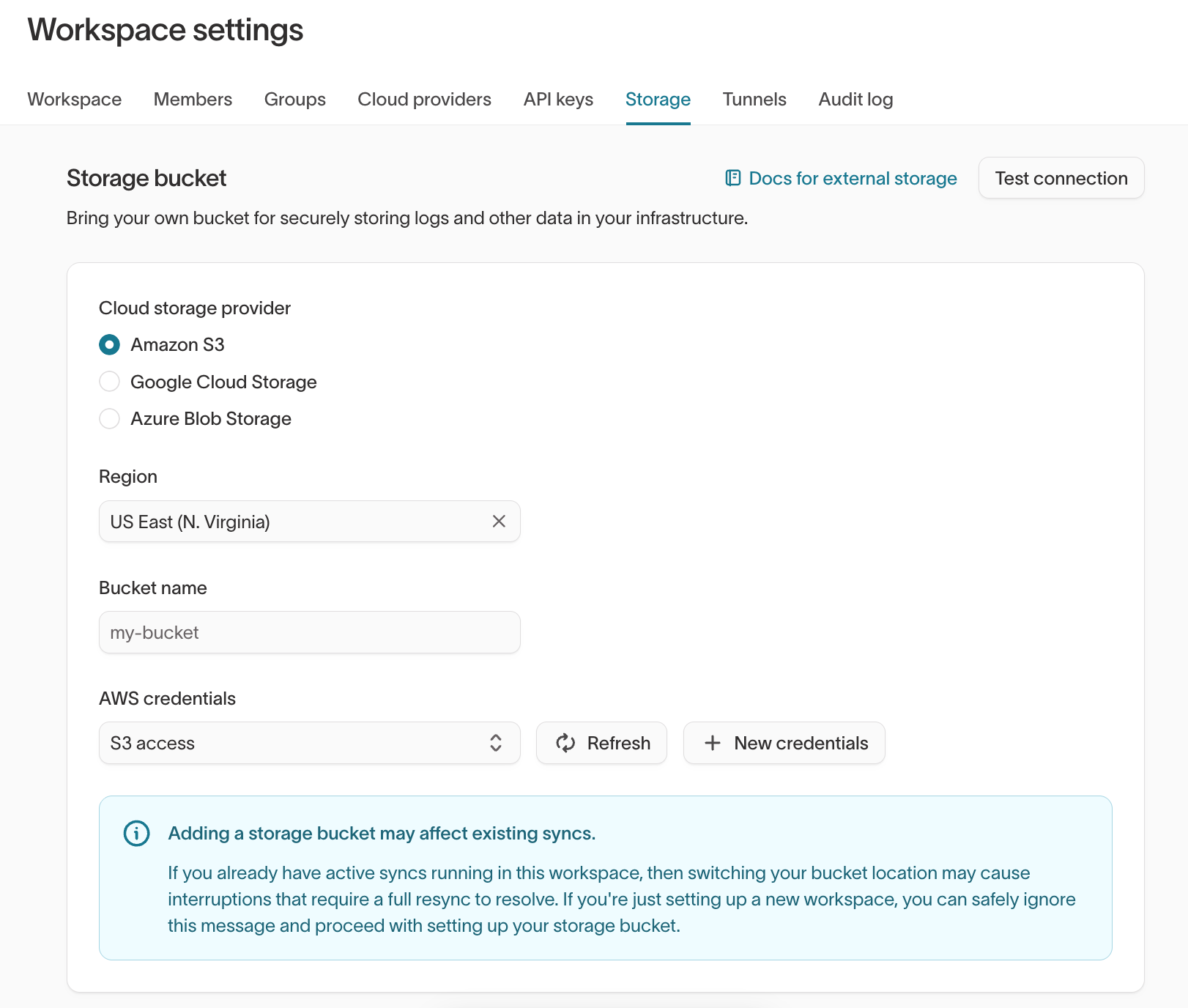
Task: Clear the US East region selection
Action: tap(499, 522)
